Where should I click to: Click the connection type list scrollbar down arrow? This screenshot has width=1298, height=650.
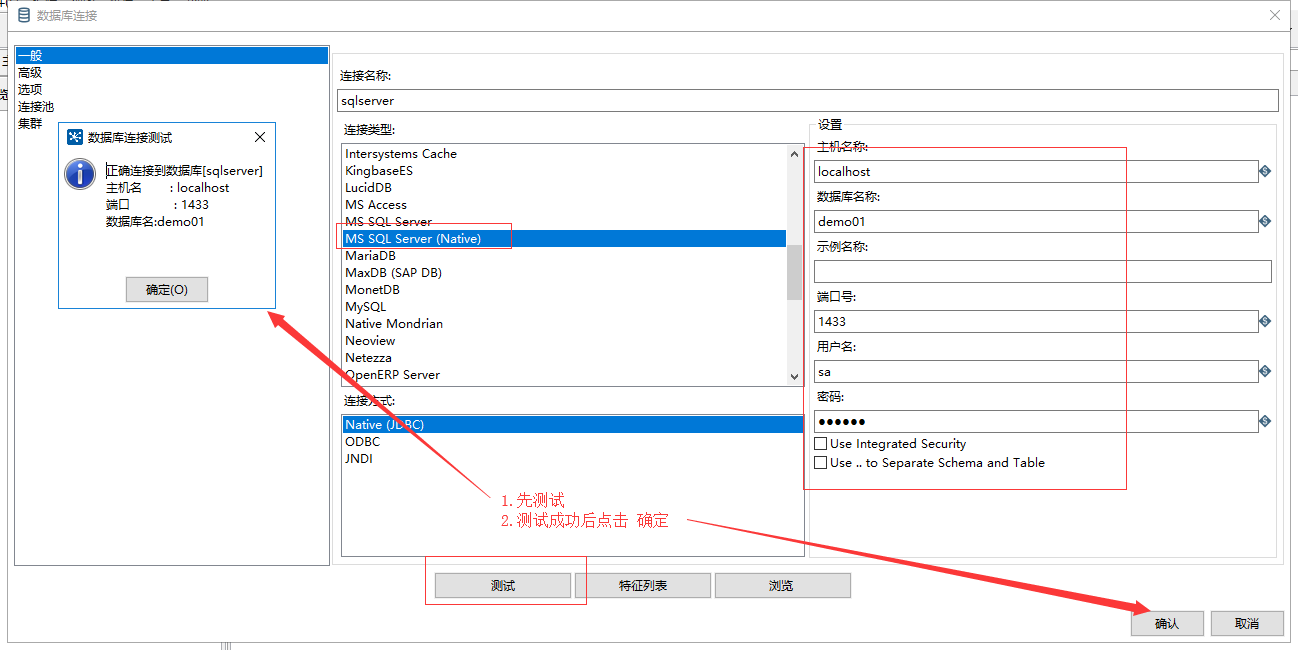click(794, 377)
